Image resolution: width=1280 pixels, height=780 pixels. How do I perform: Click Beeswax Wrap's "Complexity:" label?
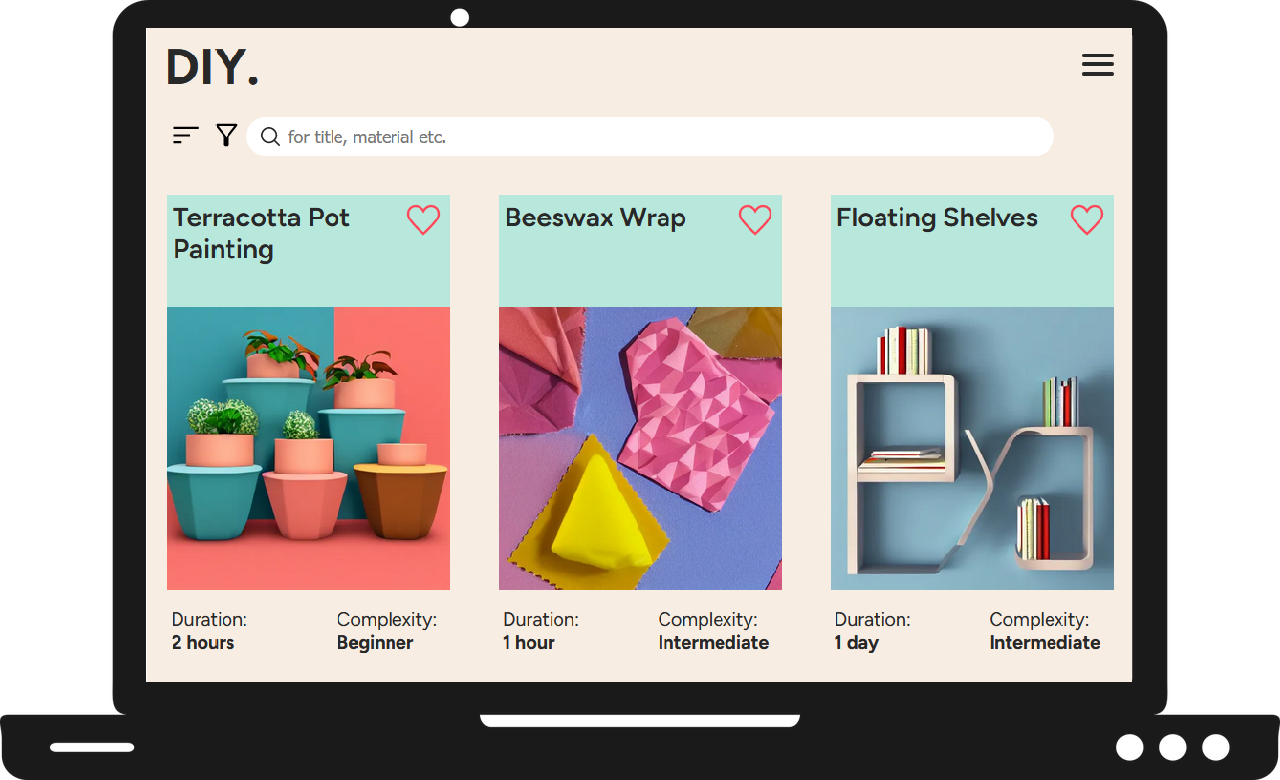tap(708, 620)
